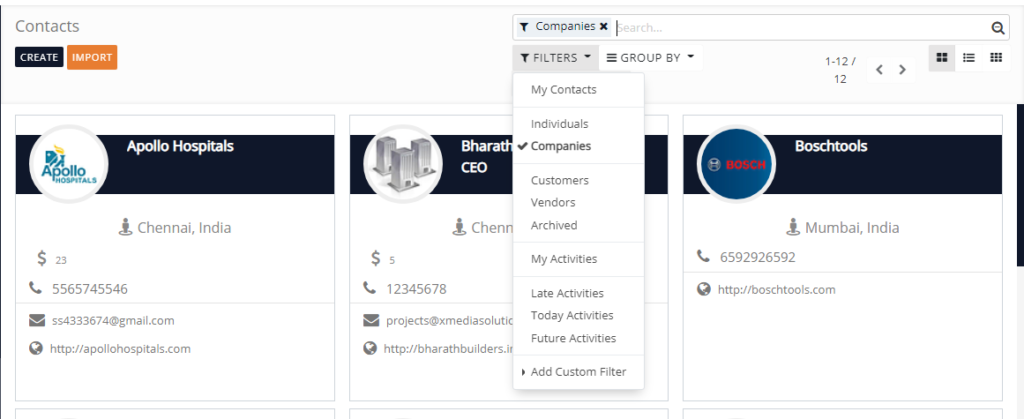The height and width of the screenshot is (419, 1024).
Task: Click Apollo Hospitals phone icon
Action: 35,288
